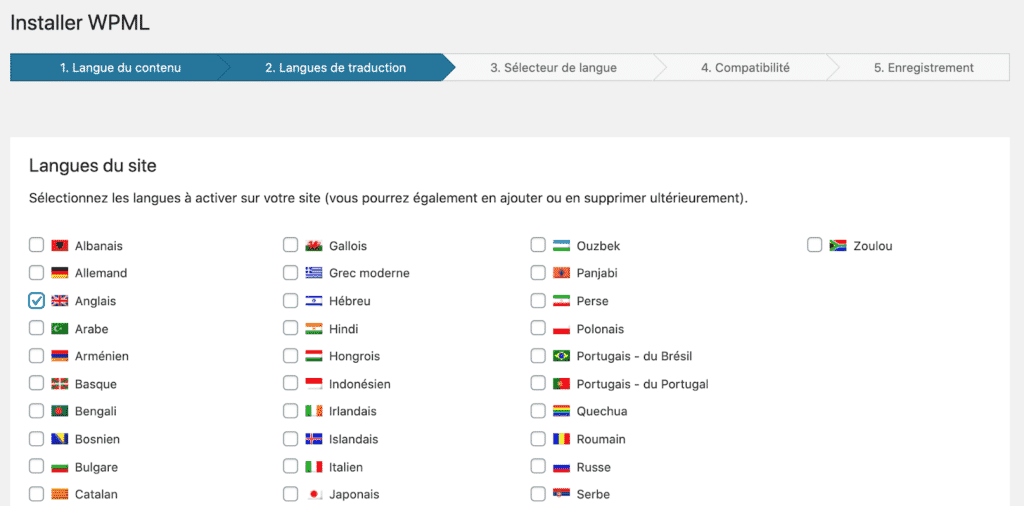Click the Israeli flag beside Hébreu

314,301
